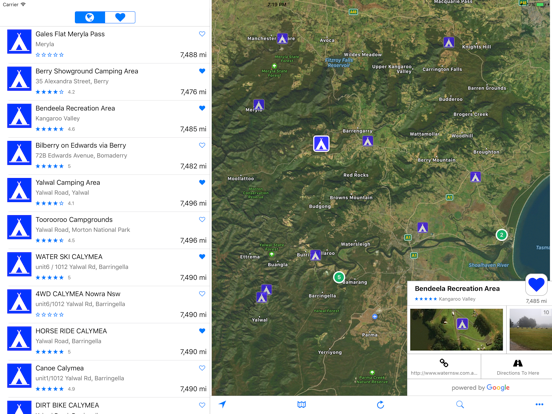Select campsite pin south of Broughton
The image size is (552, 414).
click(476, 177)
